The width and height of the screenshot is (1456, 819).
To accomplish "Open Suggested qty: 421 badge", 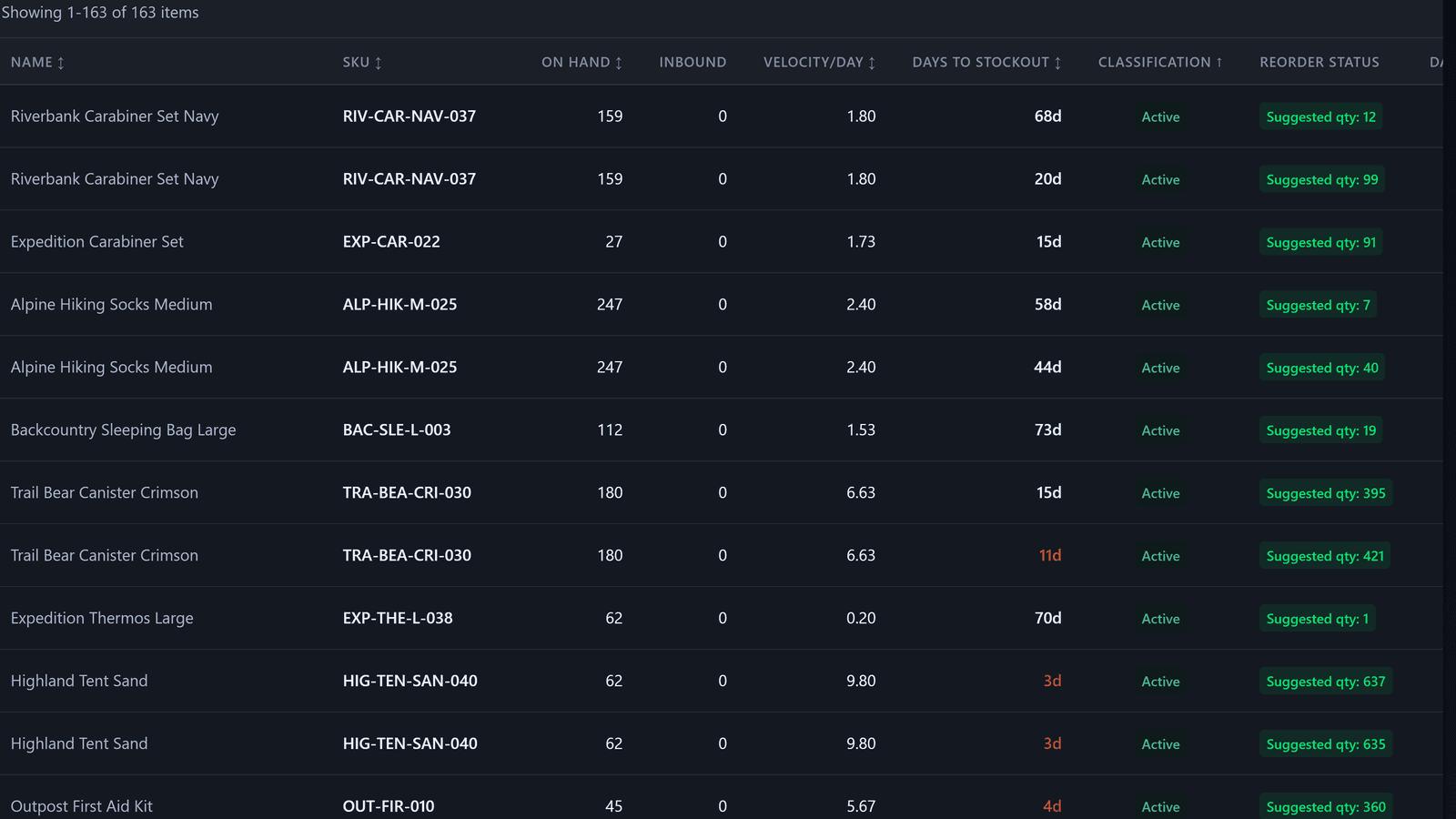I will click(1325, 556).
